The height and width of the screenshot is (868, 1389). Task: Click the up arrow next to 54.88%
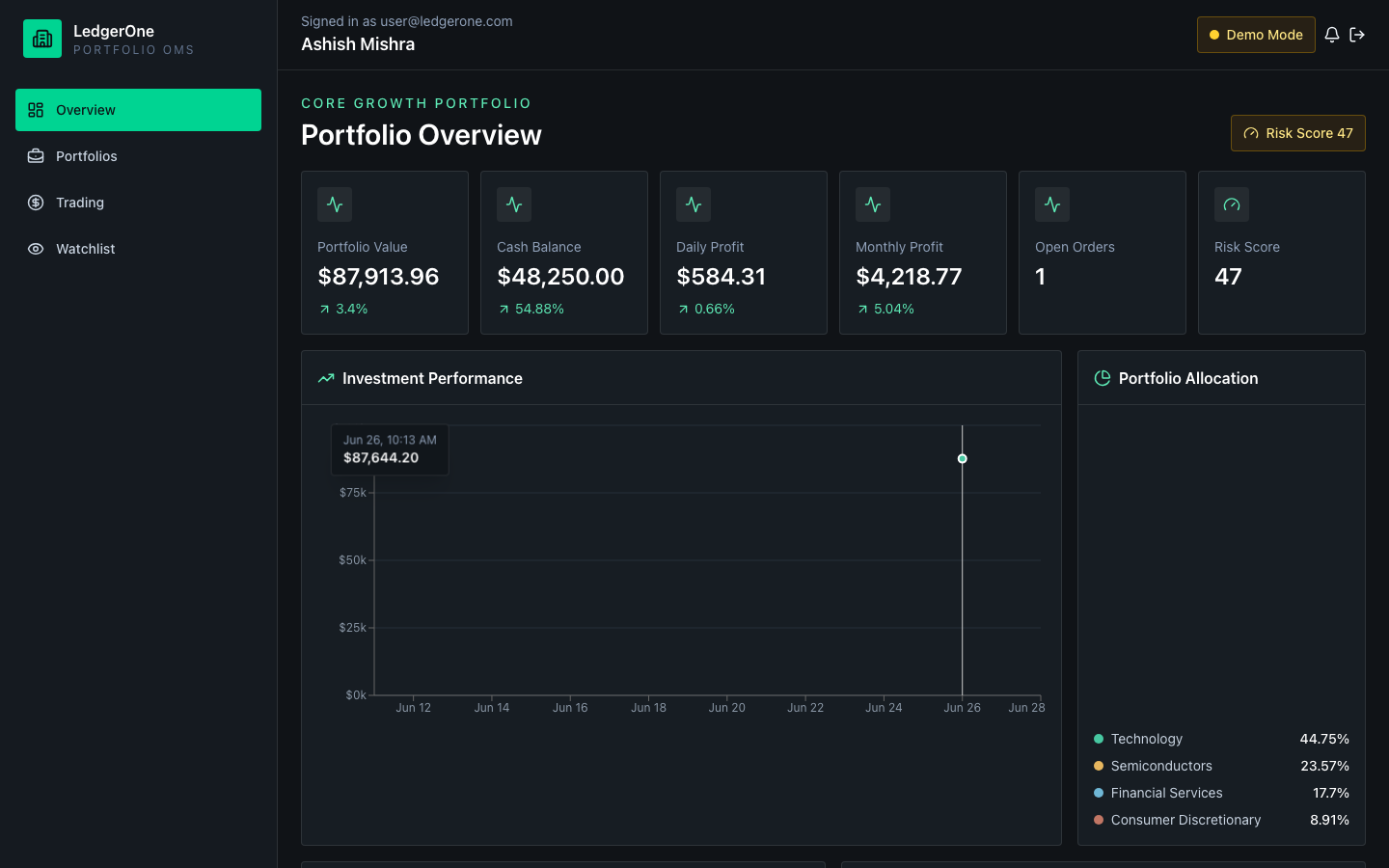pyautogui.click(x=504, y=310)
